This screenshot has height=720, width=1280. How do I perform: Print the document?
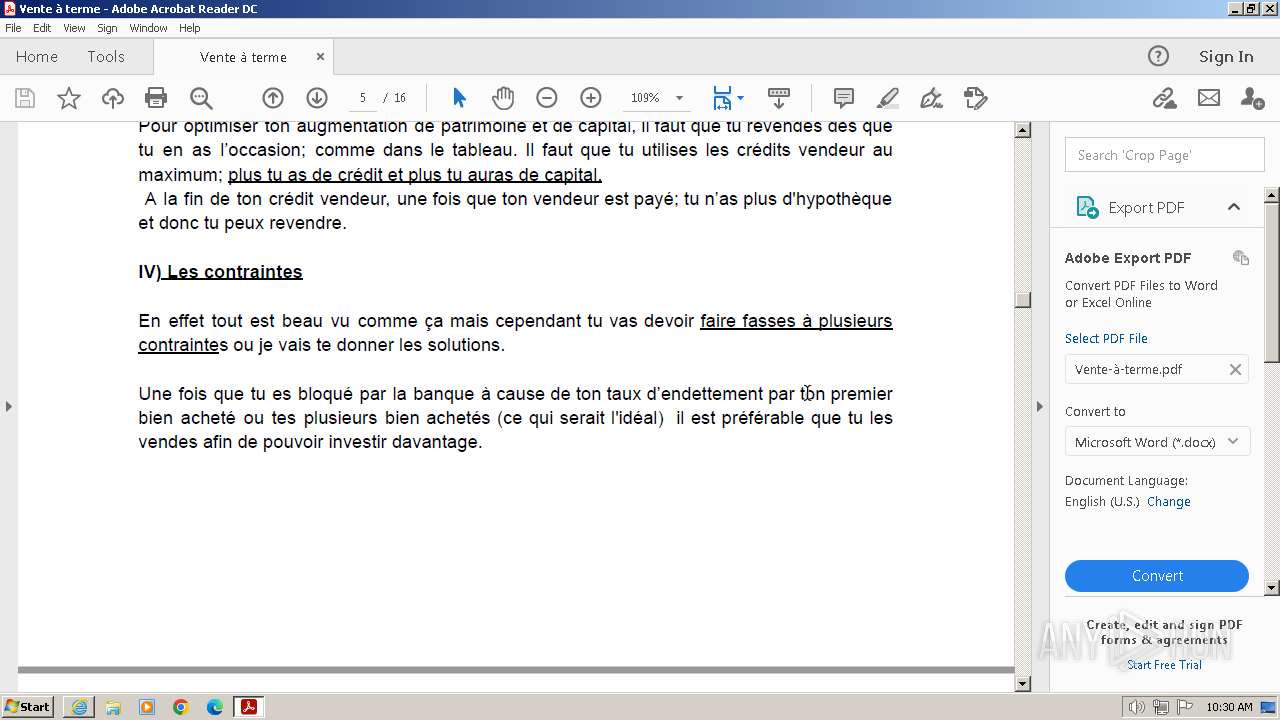[x=156, y=98]
